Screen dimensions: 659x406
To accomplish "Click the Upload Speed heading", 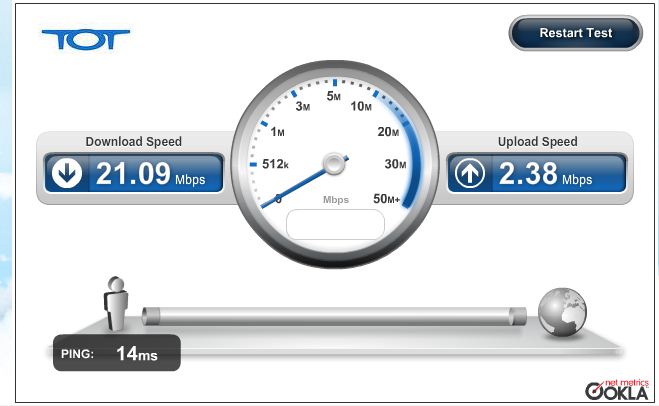I will [538, 142].
